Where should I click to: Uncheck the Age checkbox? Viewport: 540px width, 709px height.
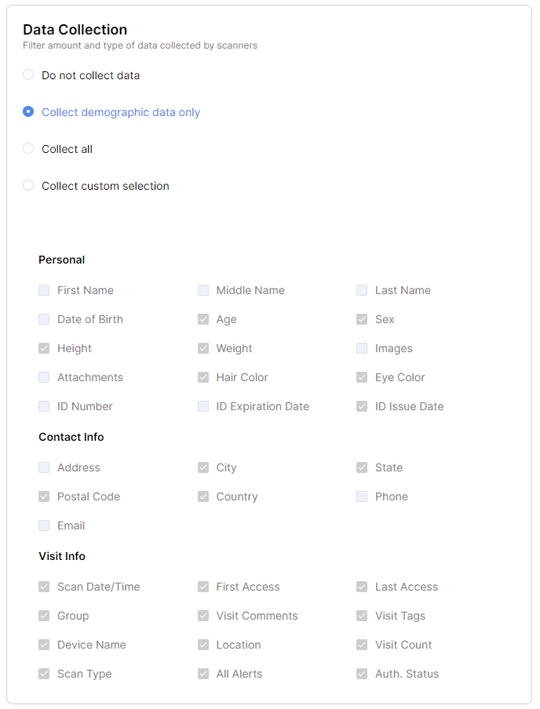pyautogui.click(x=203, y=319)
